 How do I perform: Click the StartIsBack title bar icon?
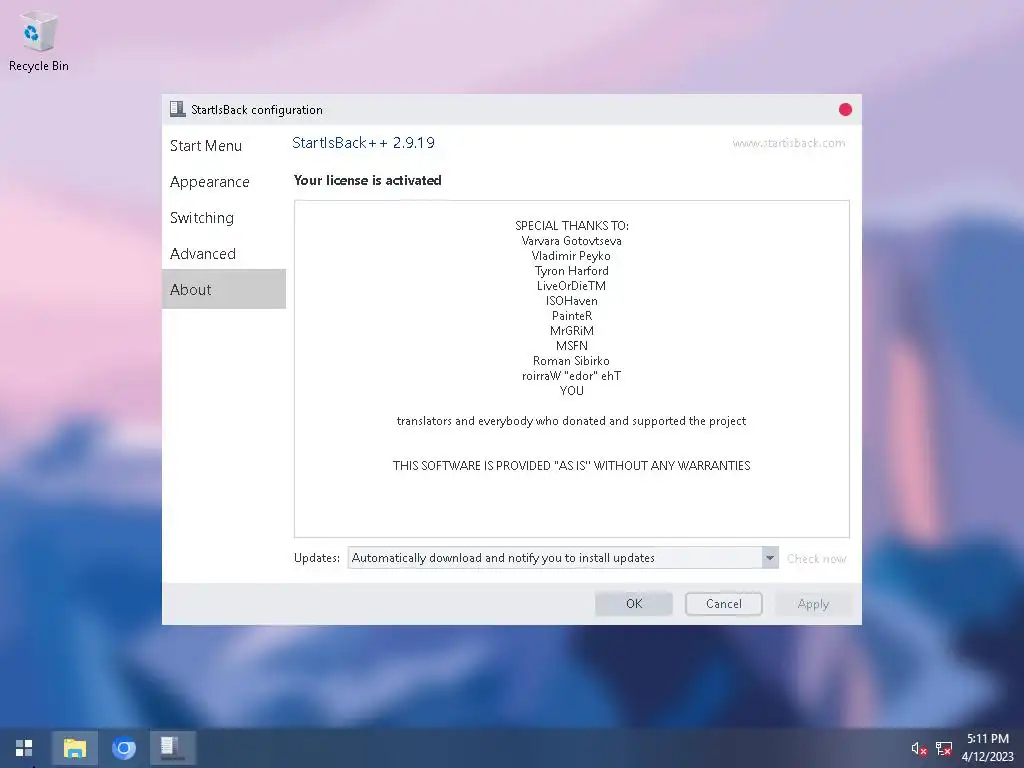coord(177,109)
